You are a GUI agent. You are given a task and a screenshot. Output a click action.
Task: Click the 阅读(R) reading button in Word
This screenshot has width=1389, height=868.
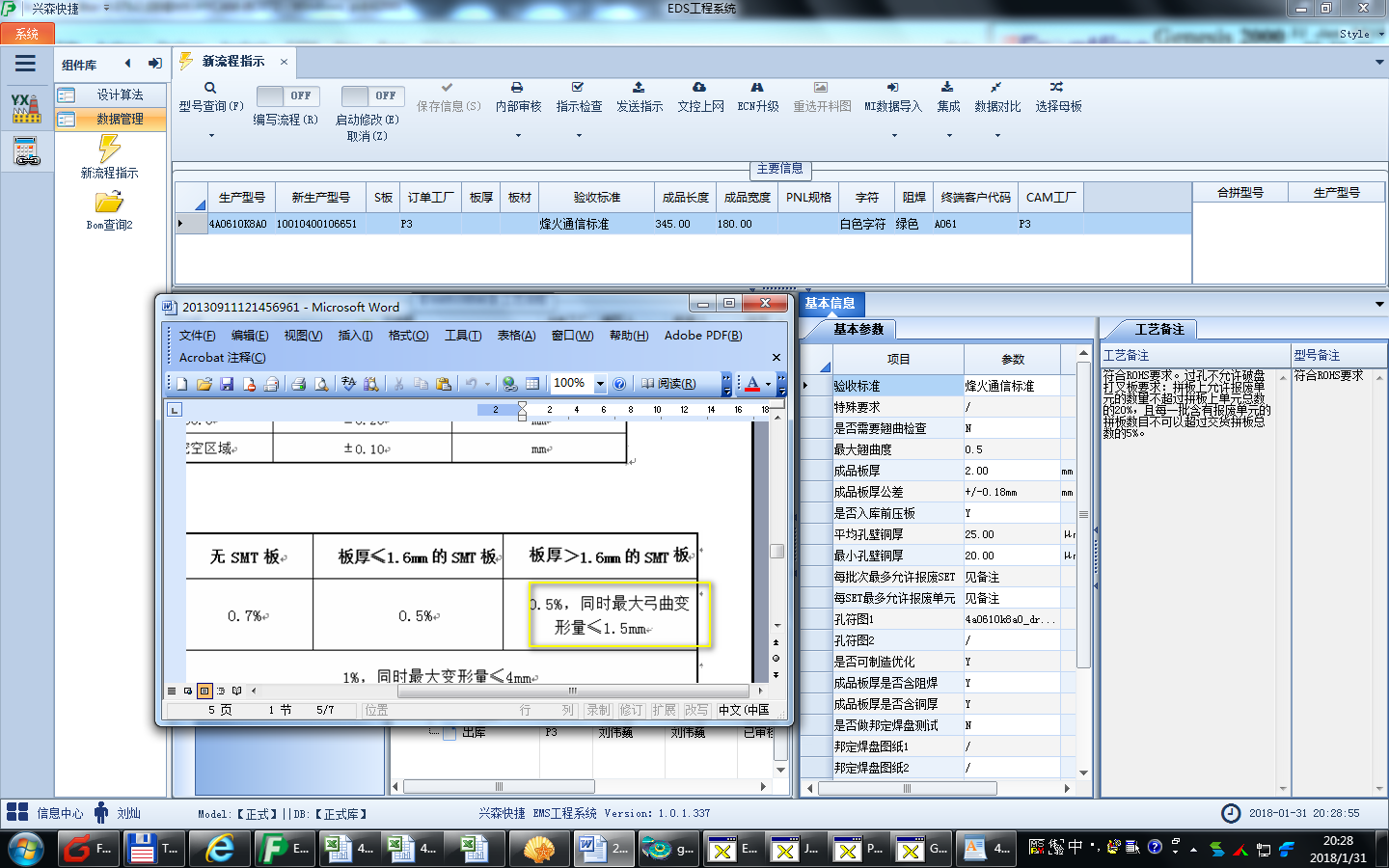(x=668, y=384)
